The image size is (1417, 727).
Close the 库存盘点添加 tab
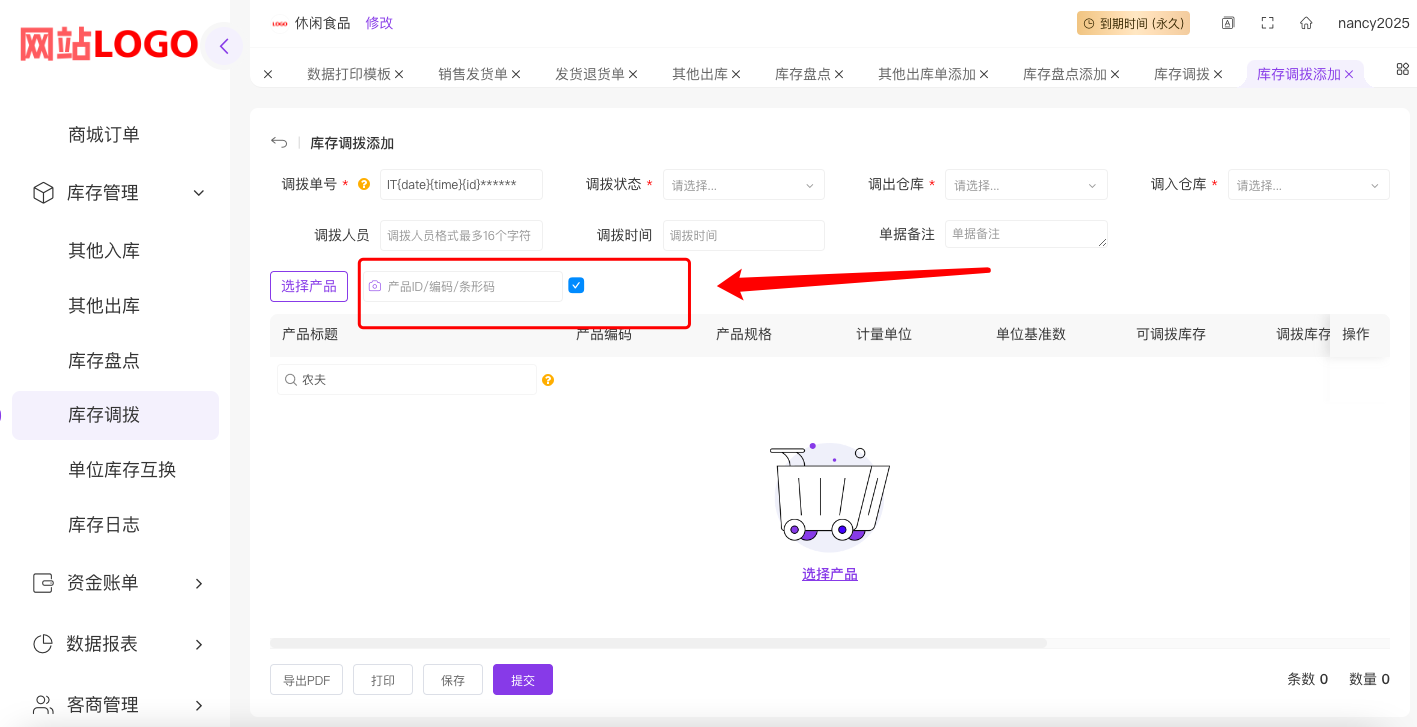point(1115,74)
